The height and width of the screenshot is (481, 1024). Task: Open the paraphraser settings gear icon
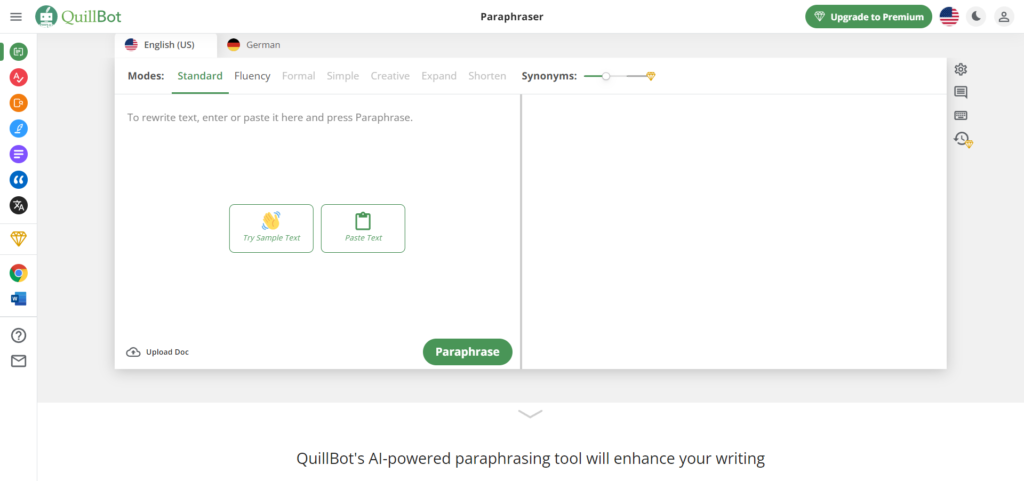961,69
